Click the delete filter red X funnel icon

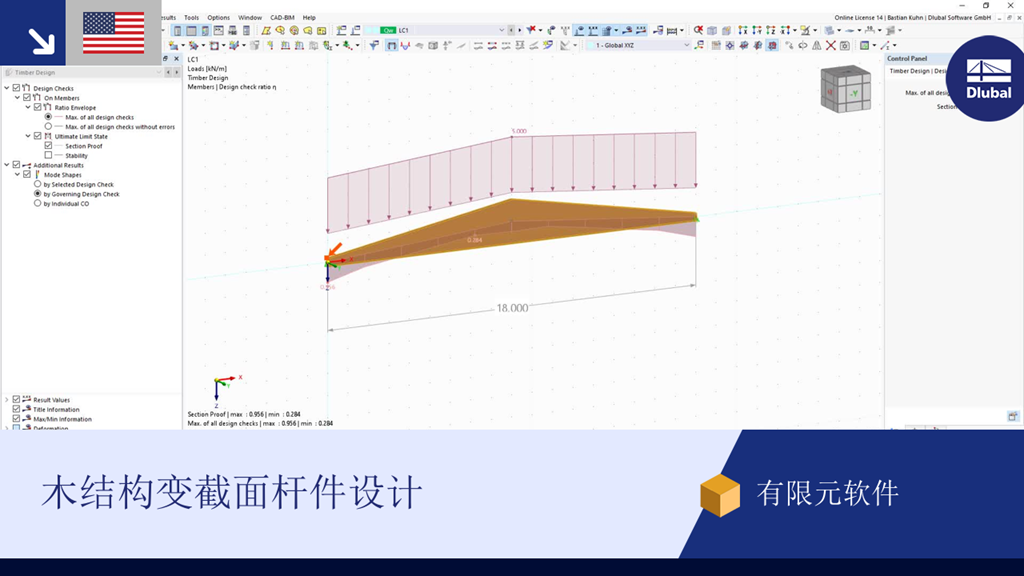click(532, 30)
